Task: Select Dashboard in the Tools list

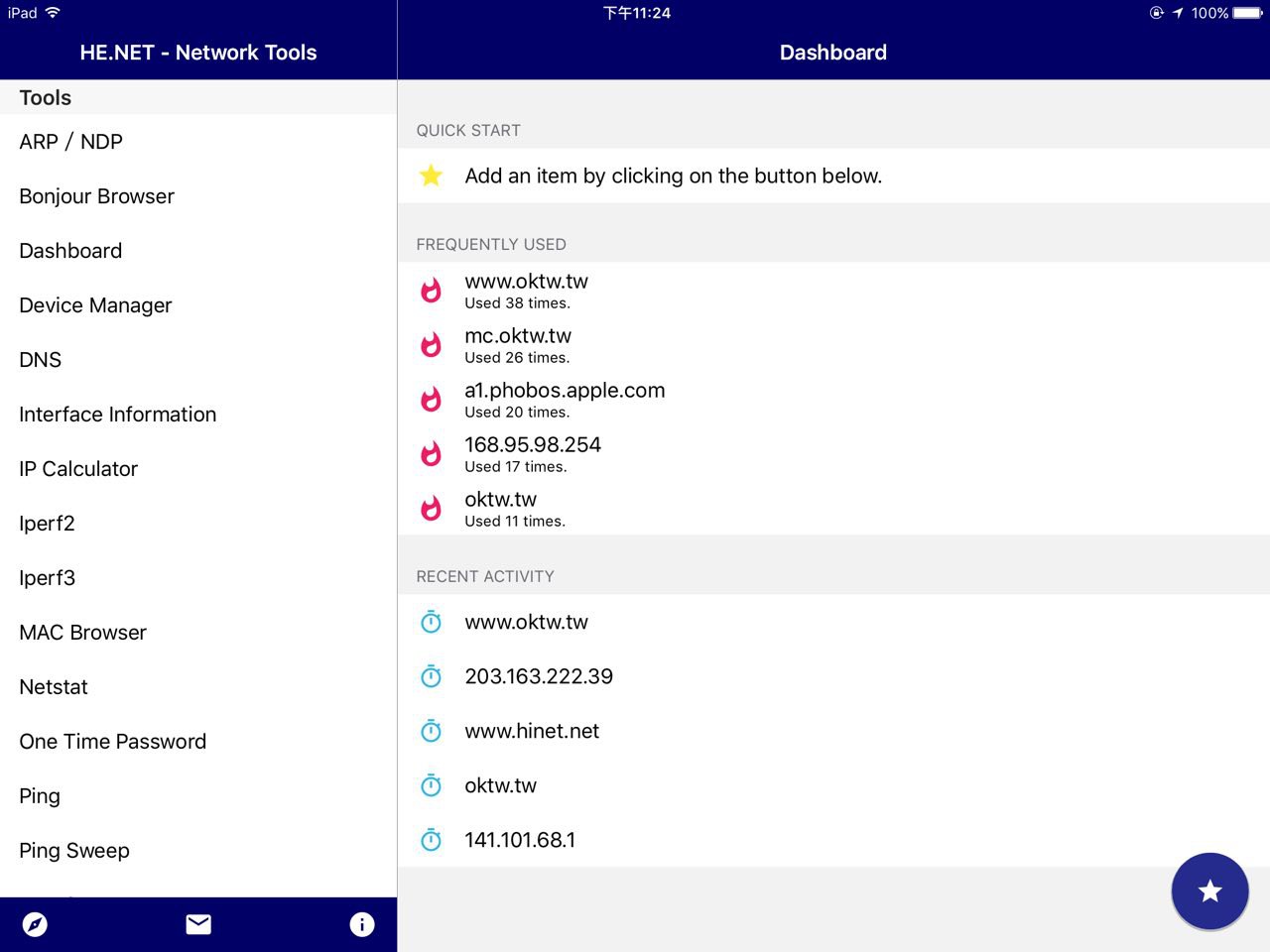Action: 198,251
